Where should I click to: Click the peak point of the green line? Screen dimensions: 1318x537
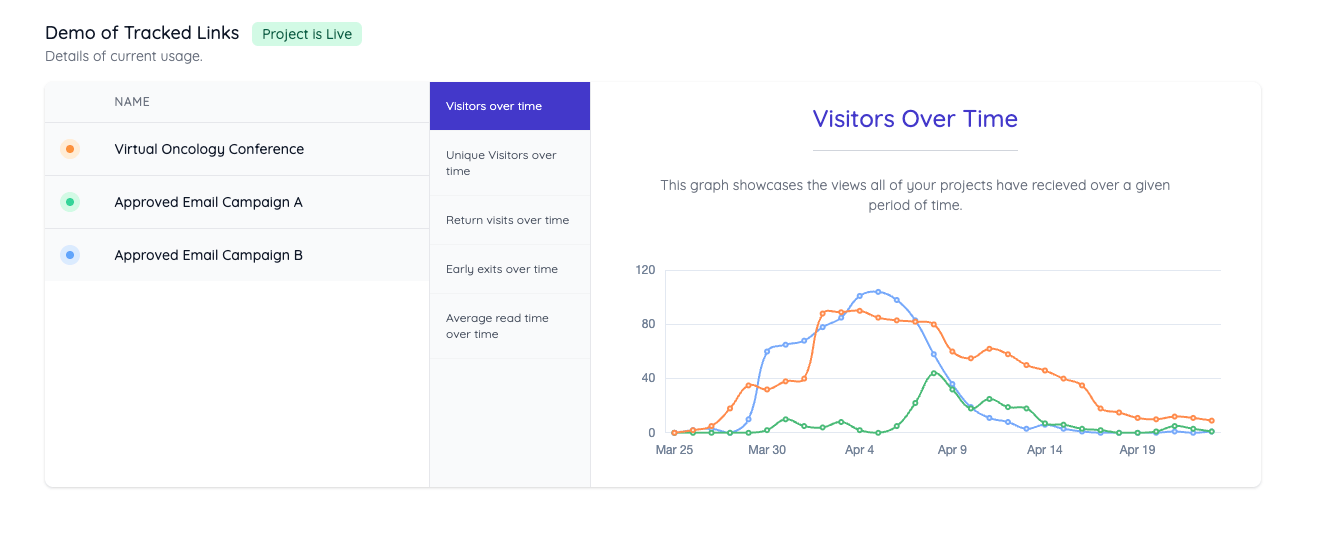933,373
